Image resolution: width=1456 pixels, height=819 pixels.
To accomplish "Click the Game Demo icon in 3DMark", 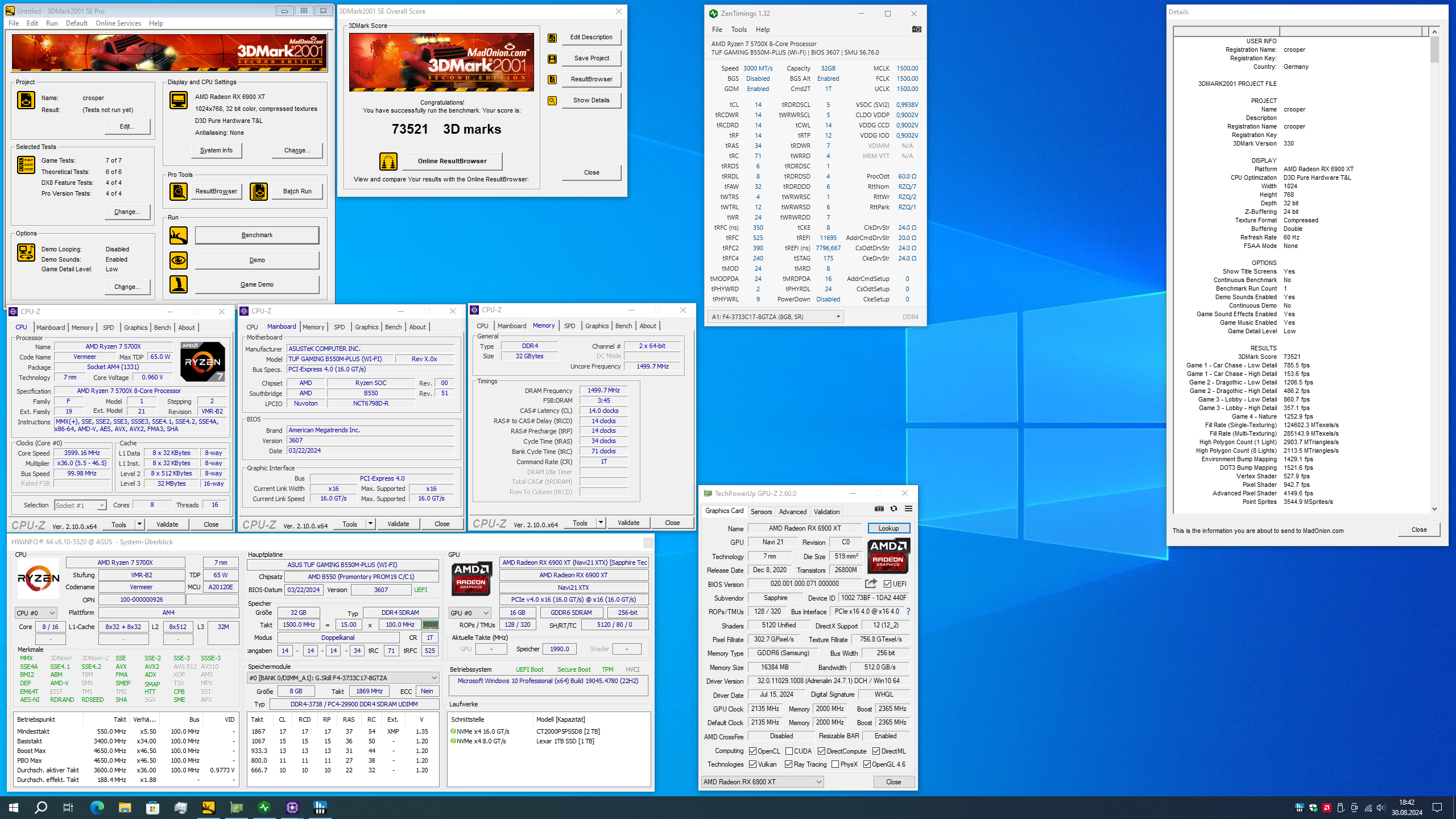I will tap(179, 284).
